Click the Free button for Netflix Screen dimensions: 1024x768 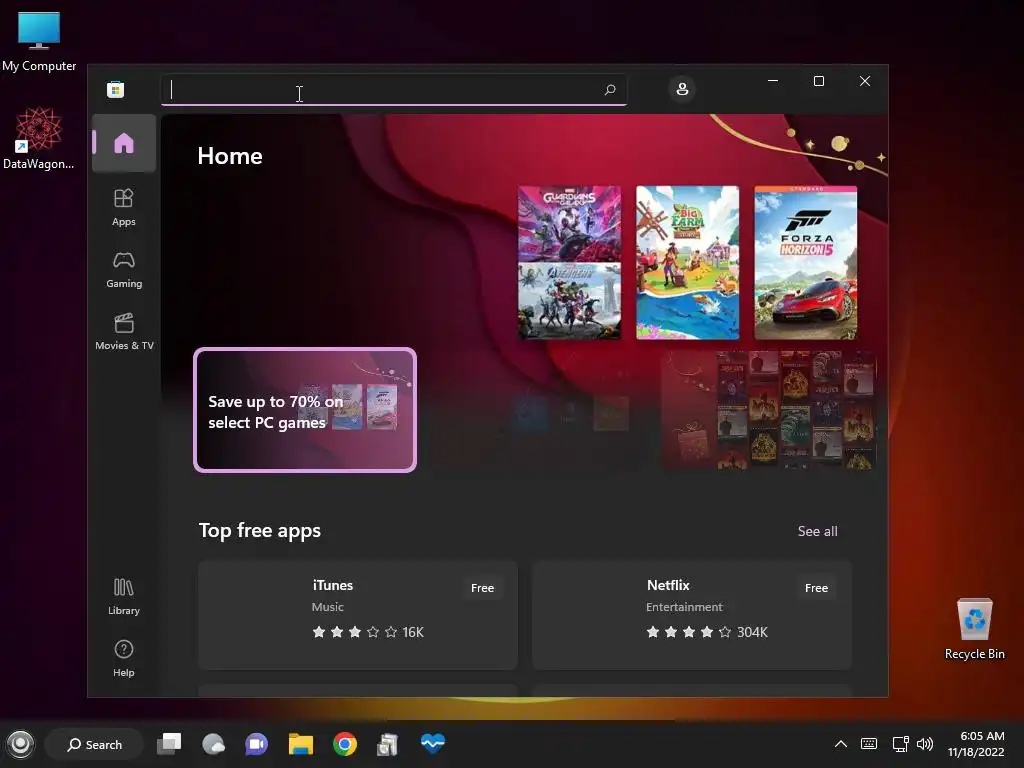[816, 588]
